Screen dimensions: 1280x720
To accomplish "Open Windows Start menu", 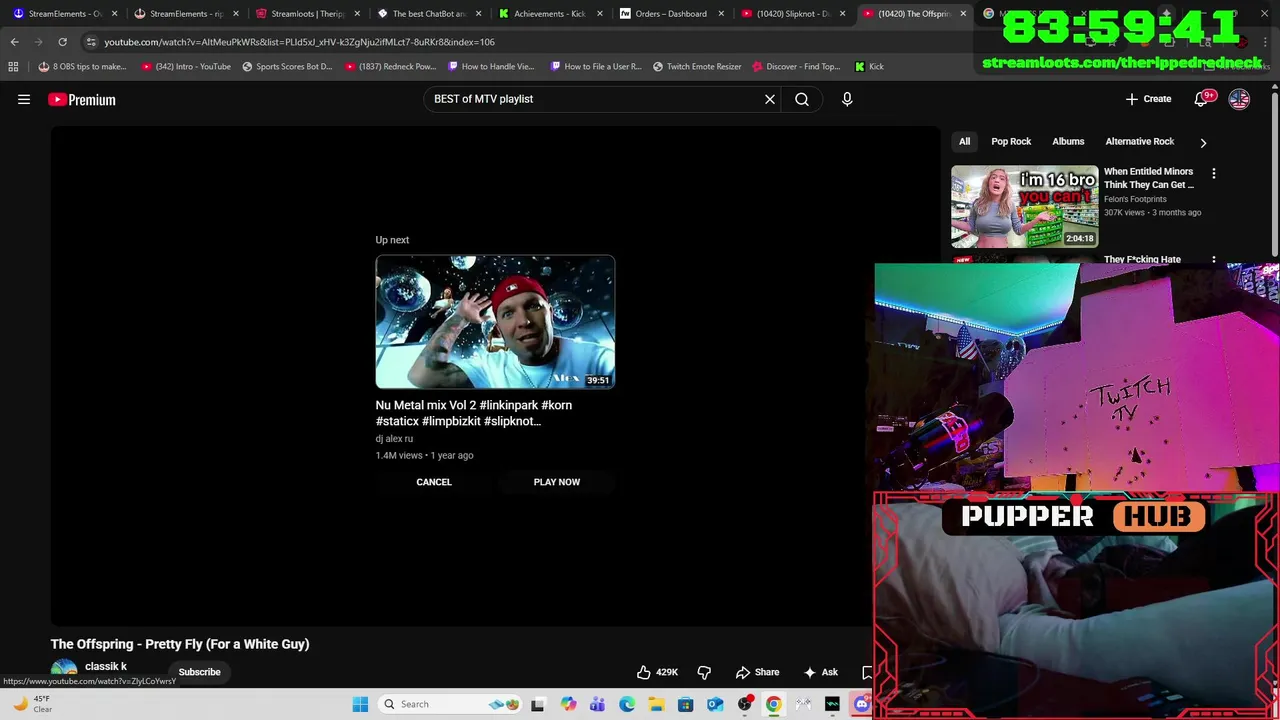I will pos(360,704).
